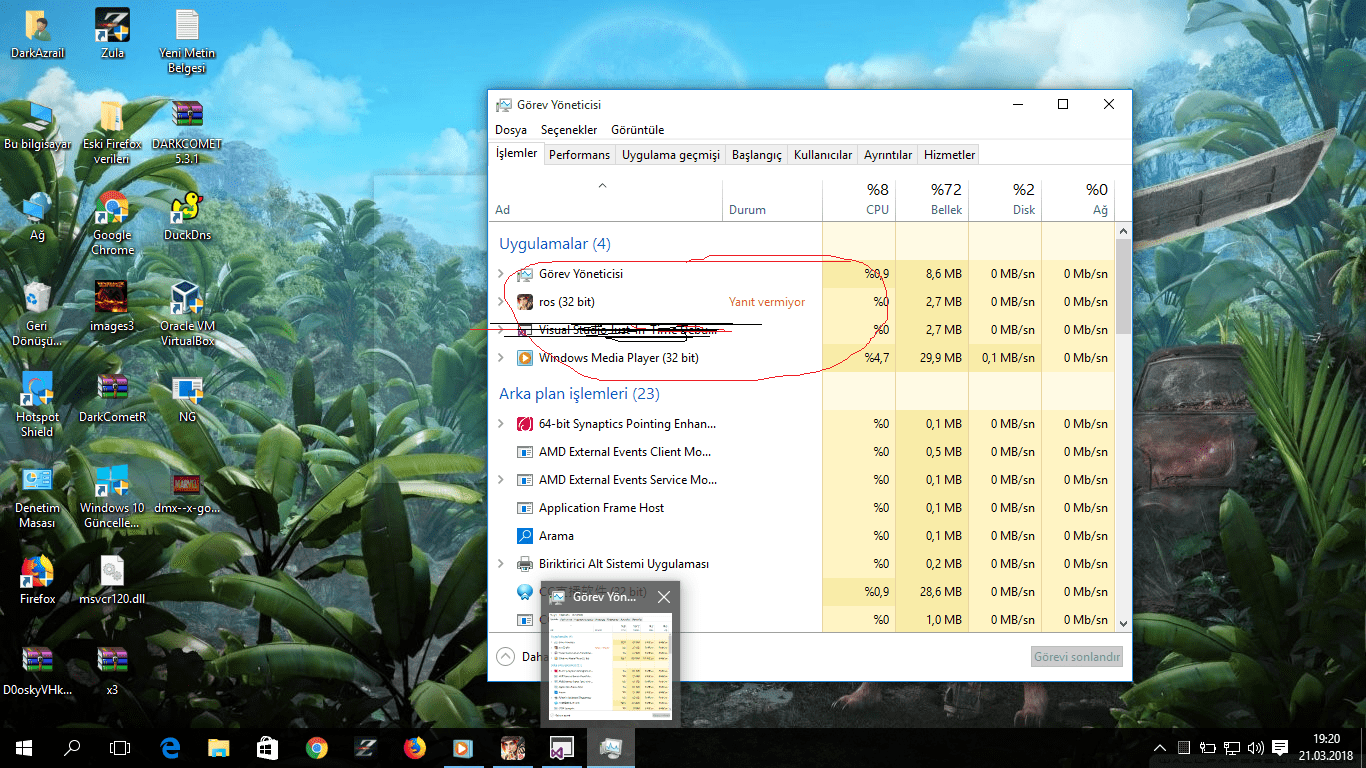Click the taskbar Search magnifier
Screen dimensions: 1366x768
click(x=72, y=747)
